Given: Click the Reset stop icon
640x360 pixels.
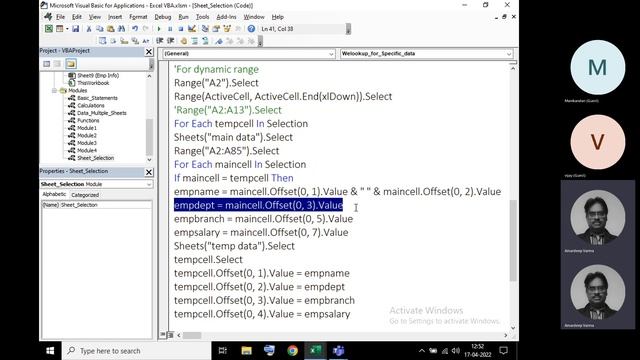Looking at the screenshot, I should coord(180,29).
